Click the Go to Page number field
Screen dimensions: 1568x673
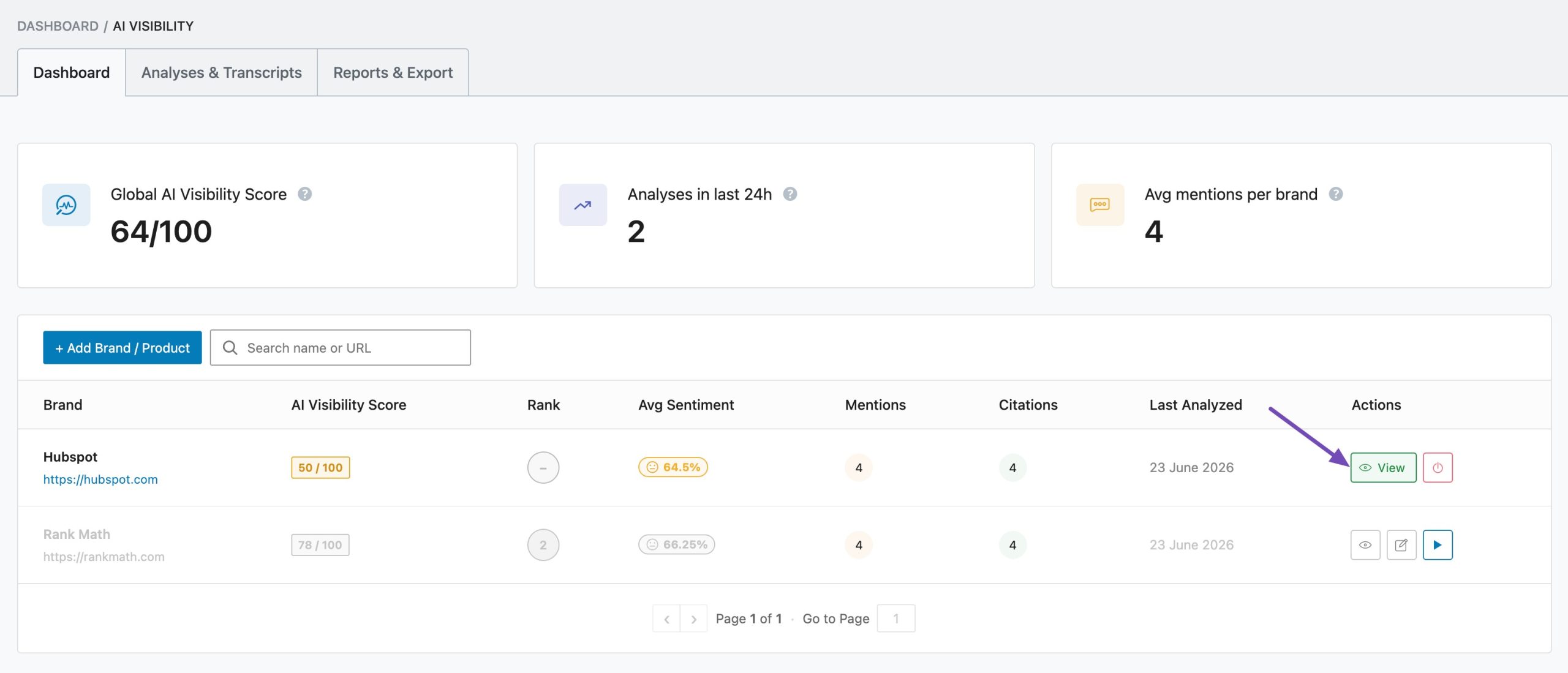point(896,618)
